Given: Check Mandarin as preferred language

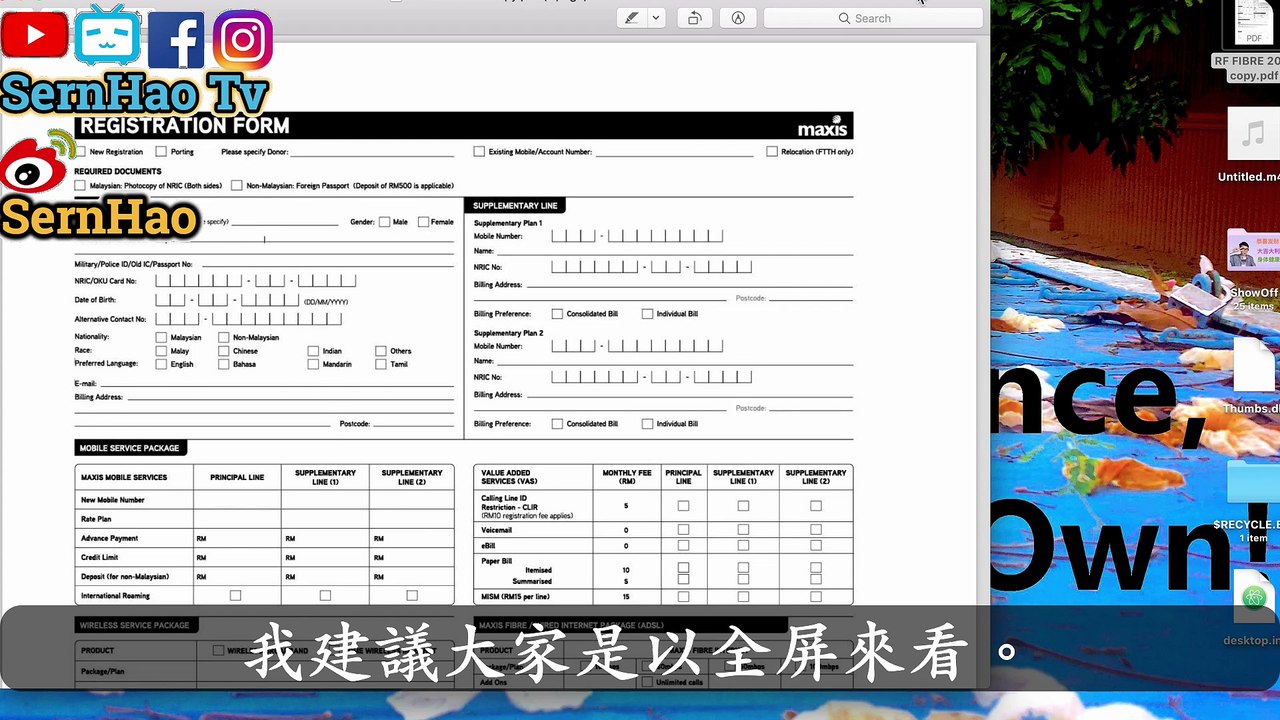Looking at the screenshot, I should click(x=313, y=364).
